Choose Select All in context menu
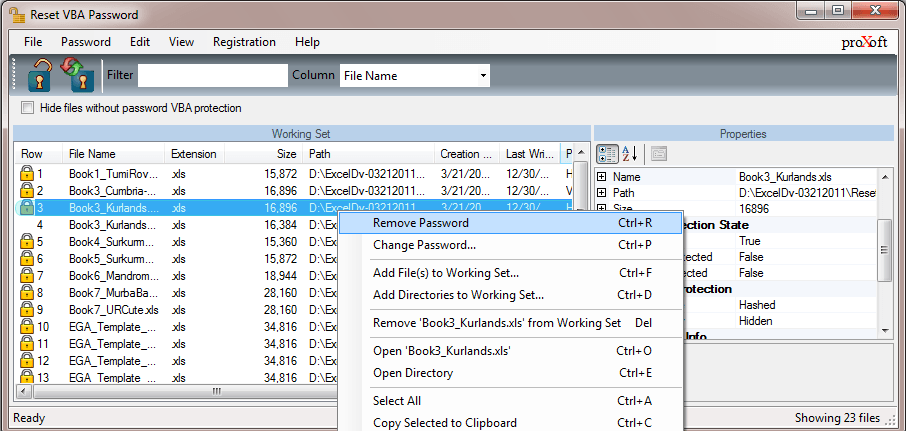 (x=510, y=401)
